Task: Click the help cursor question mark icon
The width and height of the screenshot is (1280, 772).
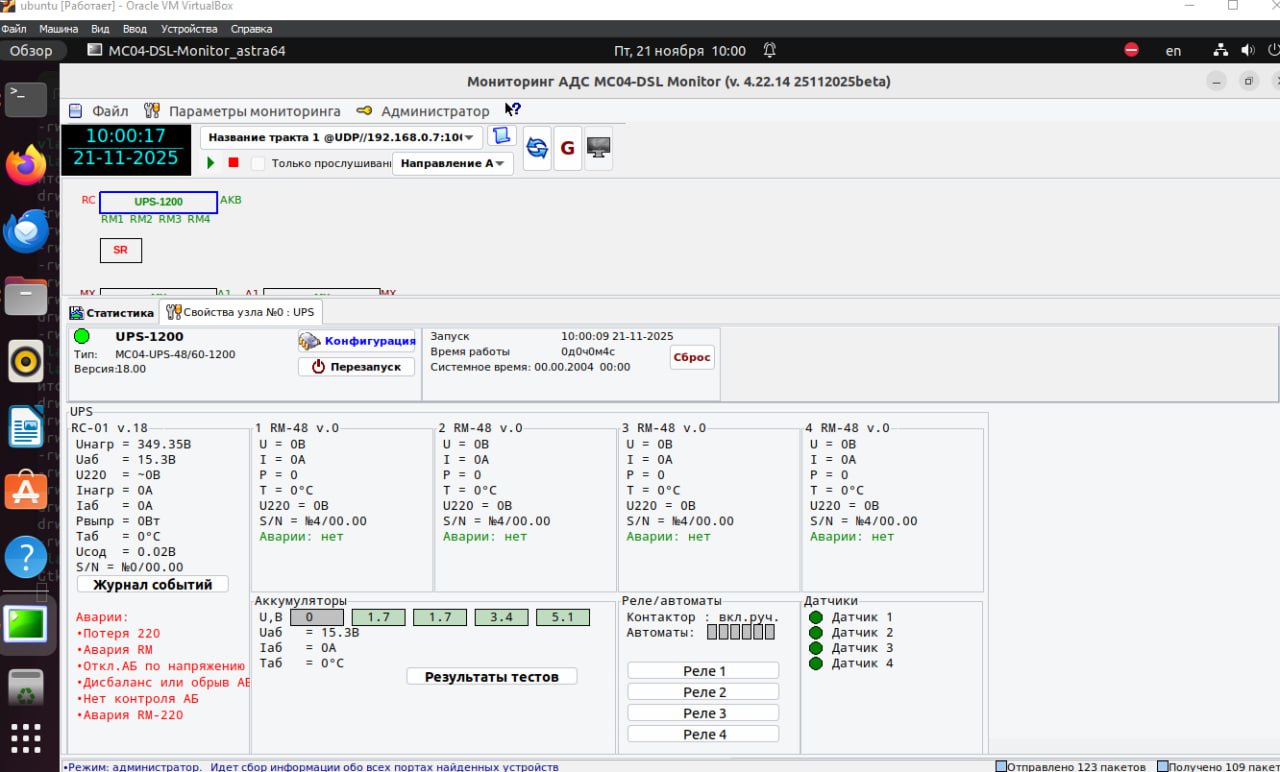Action: pyautogui.click(x=512, y=110)
